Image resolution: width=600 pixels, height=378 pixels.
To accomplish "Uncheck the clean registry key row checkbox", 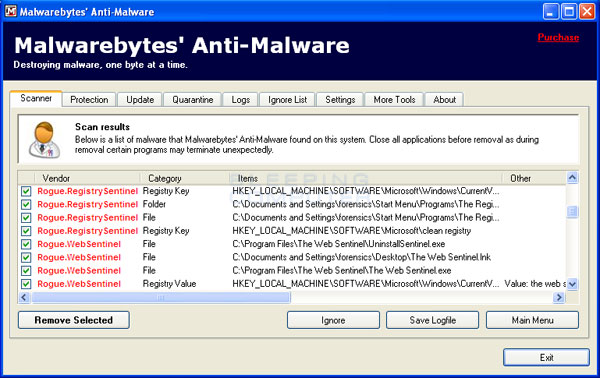I will (26, 231).
